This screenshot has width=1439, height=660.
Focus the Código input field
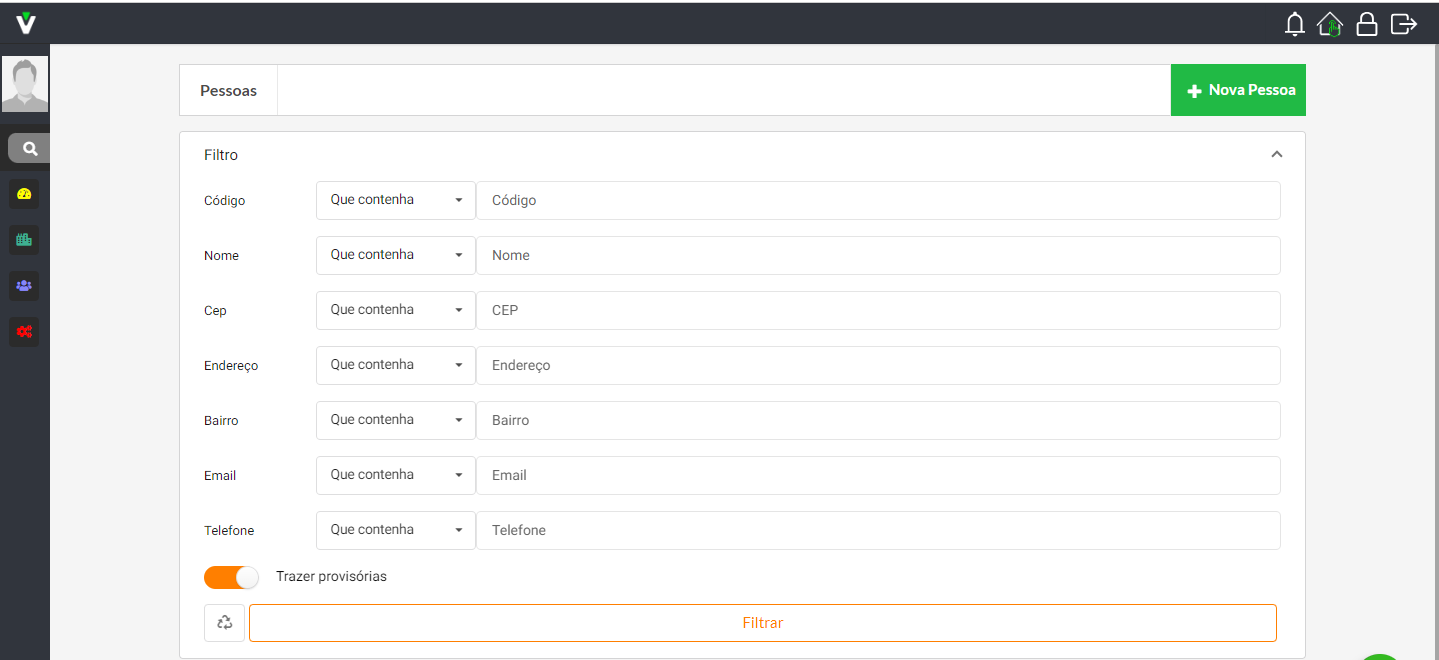[x=878, y=200]
